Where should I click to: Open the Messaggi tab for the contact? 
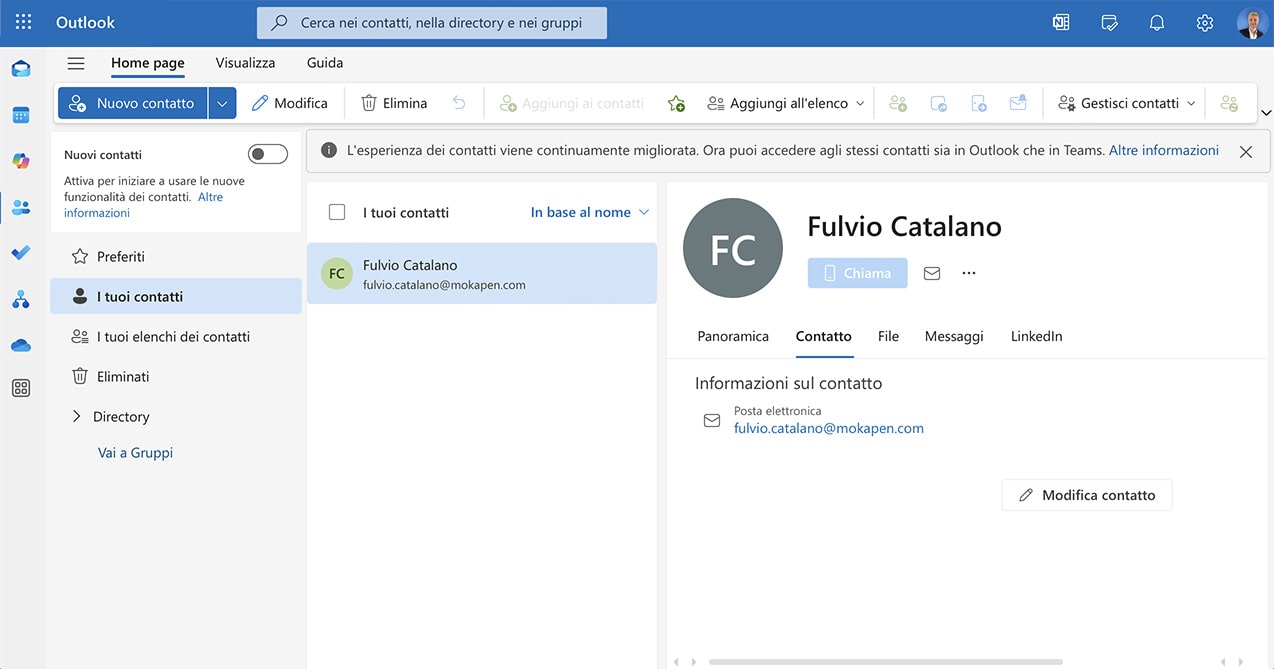click(954, 336)
